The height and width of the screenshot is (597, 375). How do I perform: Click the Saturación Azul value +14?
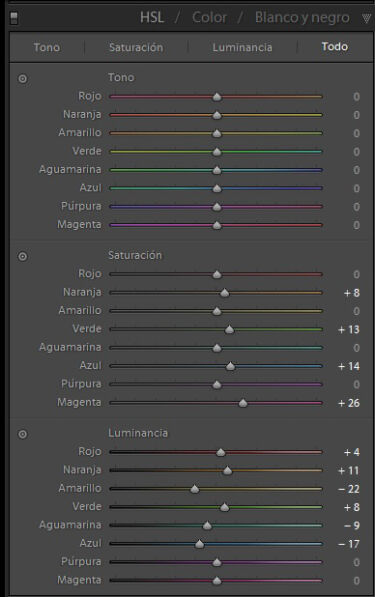pyautogui.click(x=349, y=366)
